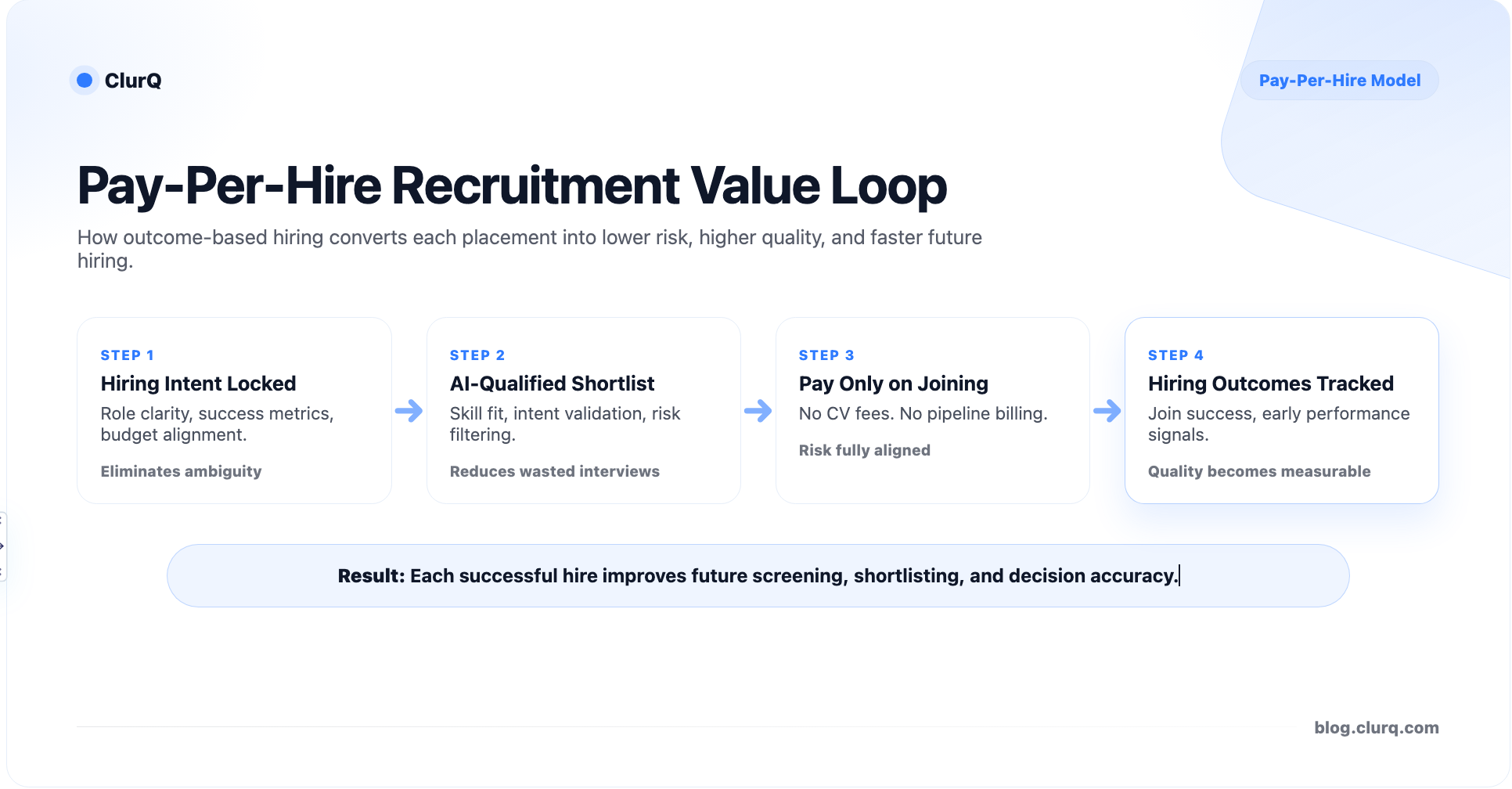This screenshot has width=1512, height=789.
Task: Click the "Quality becomes measurable" caption
Action: [1258, 471]
